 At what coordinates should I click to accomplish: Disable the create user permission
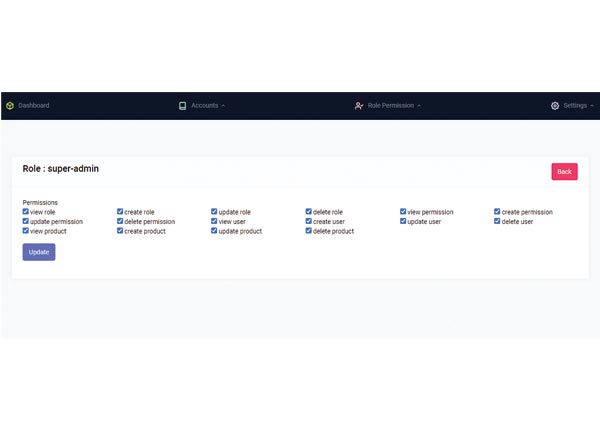309,221
